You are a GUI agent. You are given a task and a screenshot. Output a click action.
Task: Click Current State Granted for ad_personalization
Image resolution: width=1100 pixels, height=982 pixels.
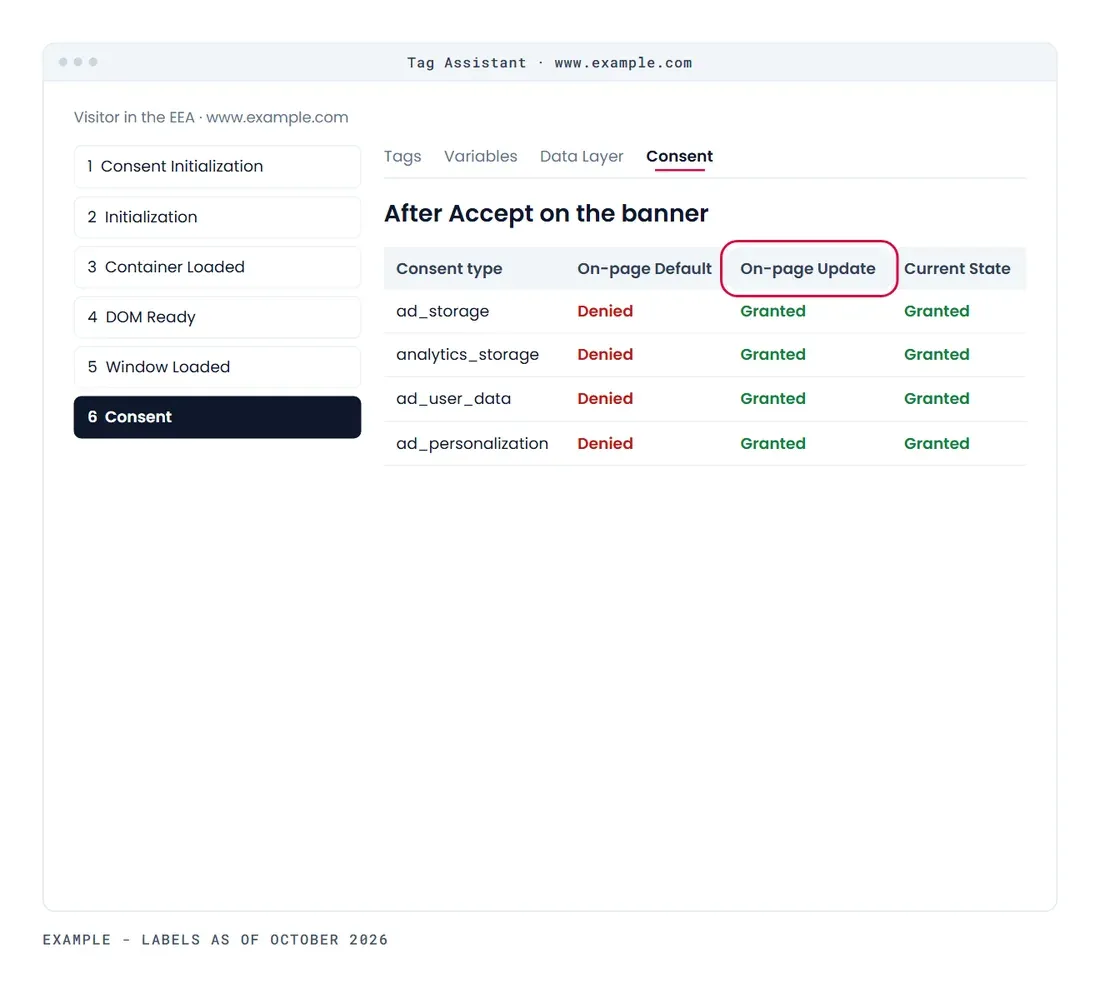coord(937,443)
